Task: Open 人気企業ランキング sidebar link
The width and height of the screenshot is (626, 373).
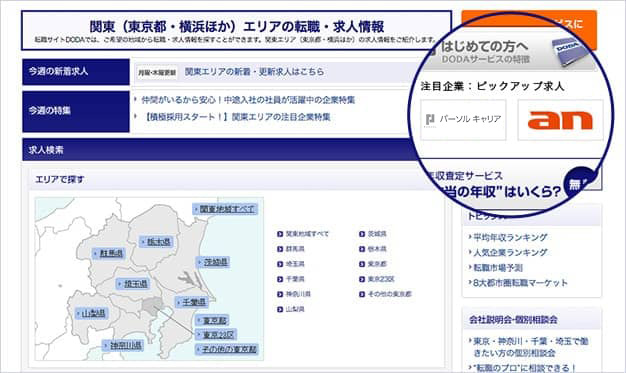Action: [510, 253]
